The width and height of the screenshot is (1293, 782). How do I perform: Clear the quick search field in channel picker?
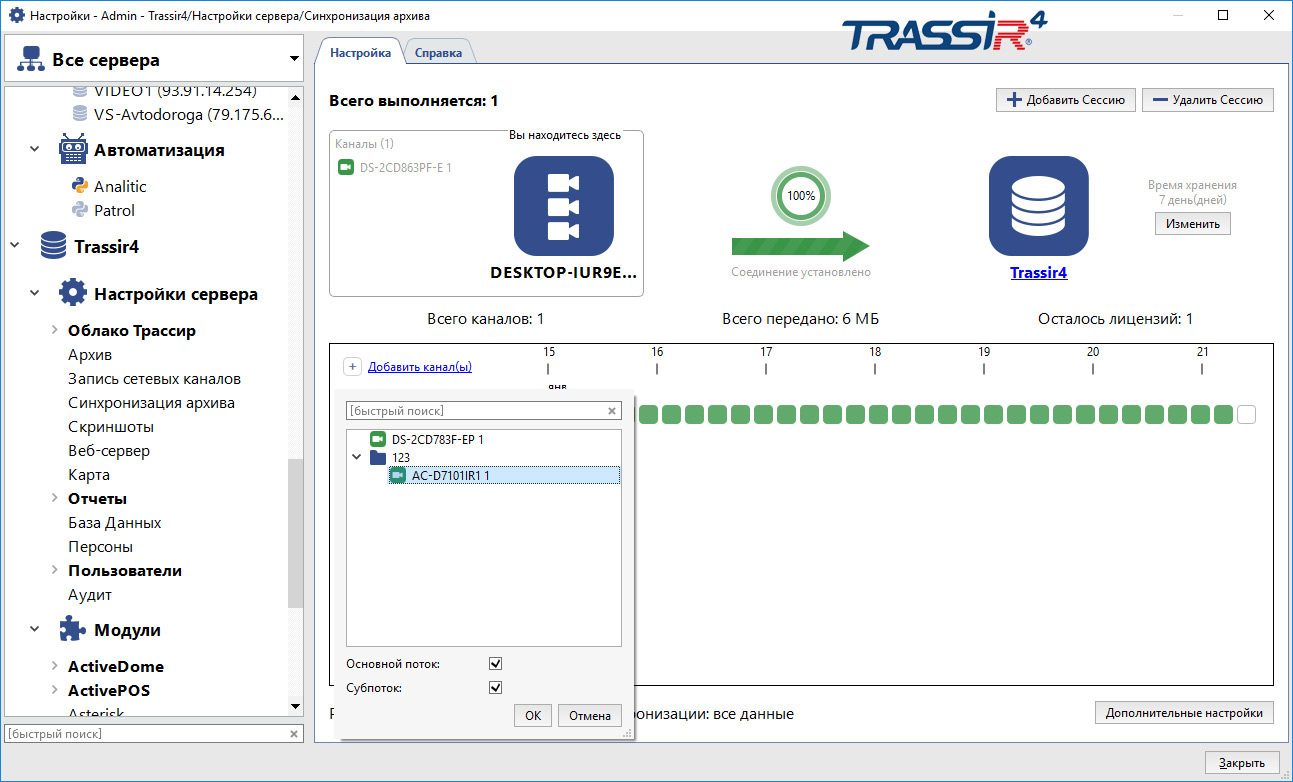610,410
